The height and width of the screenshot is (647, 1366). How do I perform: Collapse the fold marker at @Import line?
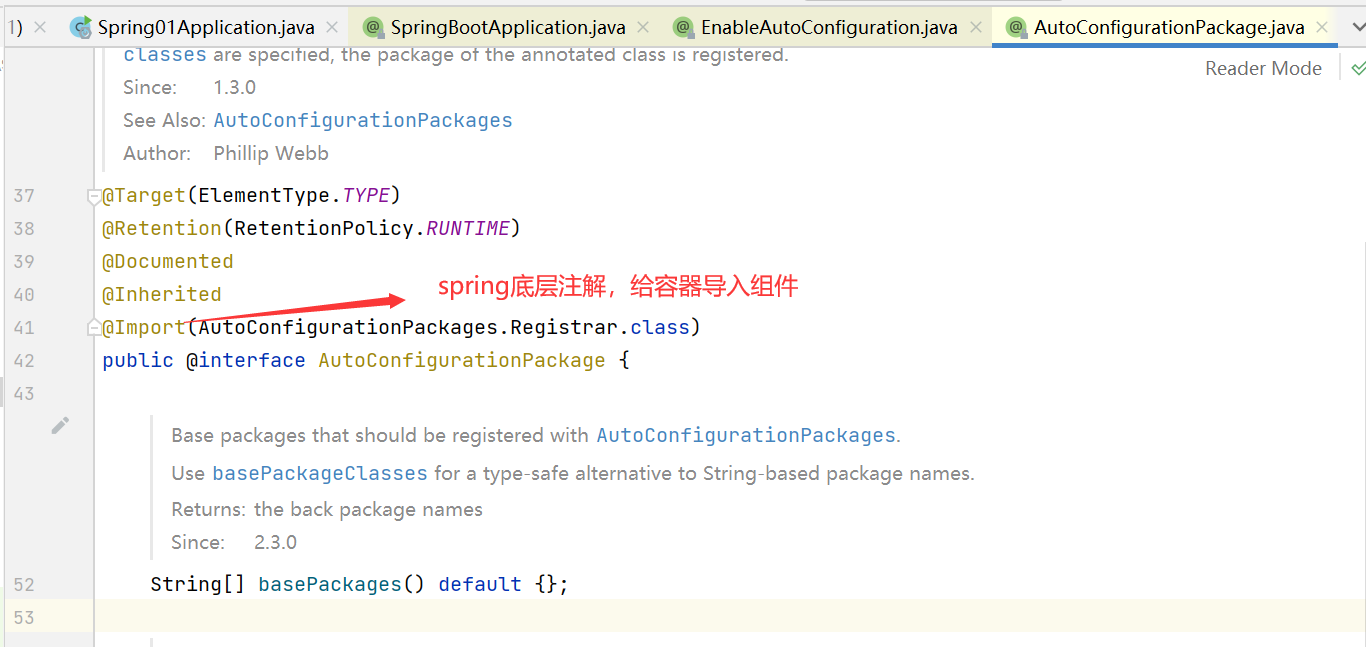pos(94,328)
